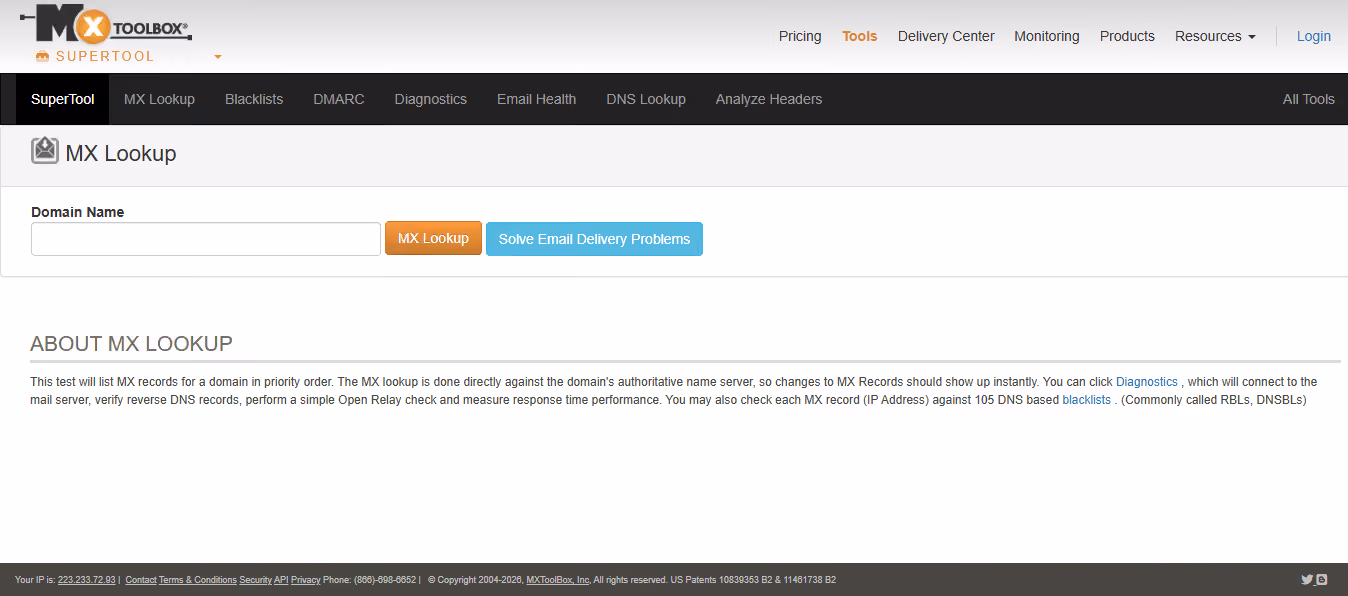Viewport: 1348px width, 596px height.
Task: Click the orange MX Lookup button
Action: tap(433, 238)
